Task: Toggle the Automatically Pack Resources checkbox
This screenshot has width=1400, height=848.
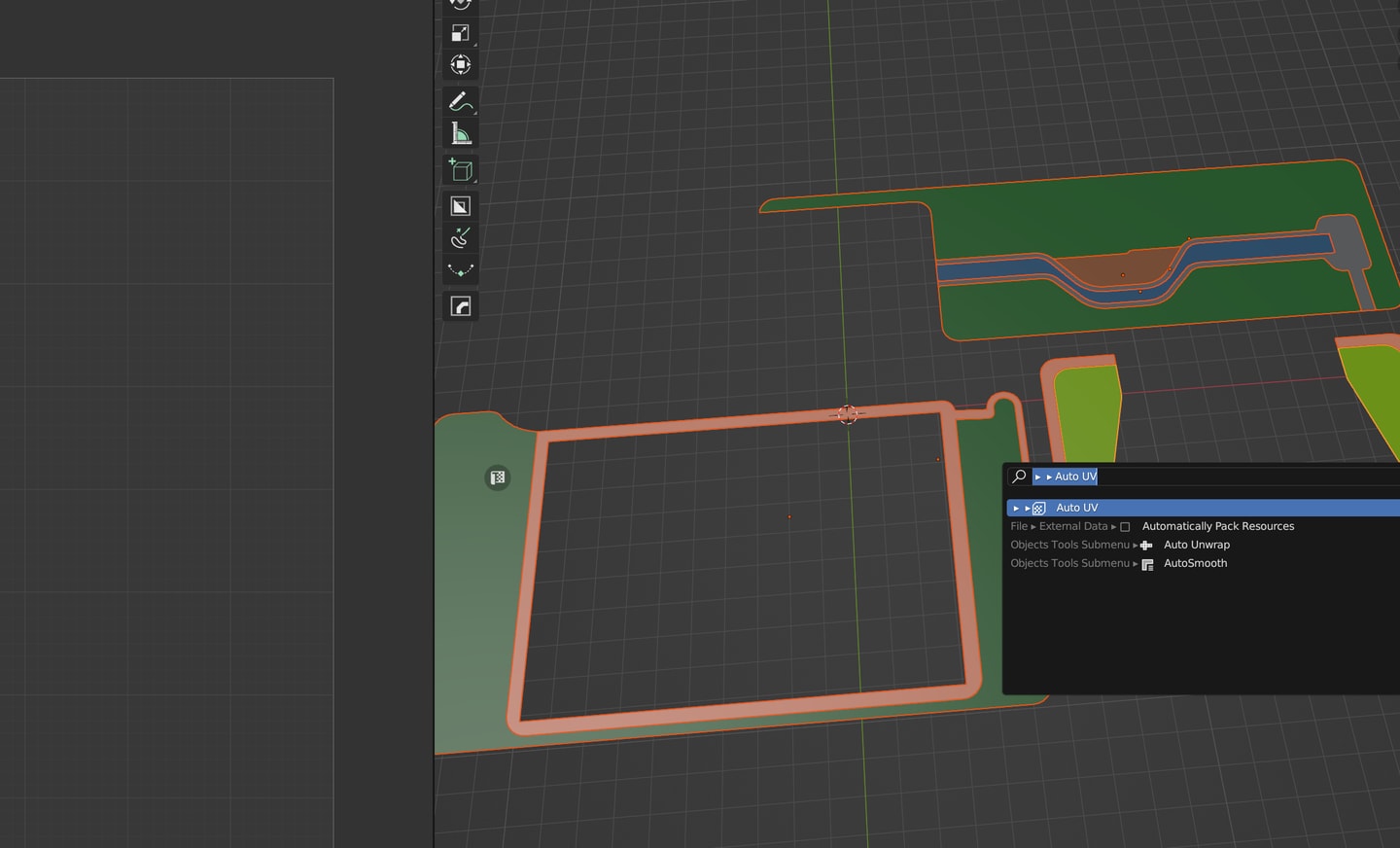Action: click(1125, 527)
